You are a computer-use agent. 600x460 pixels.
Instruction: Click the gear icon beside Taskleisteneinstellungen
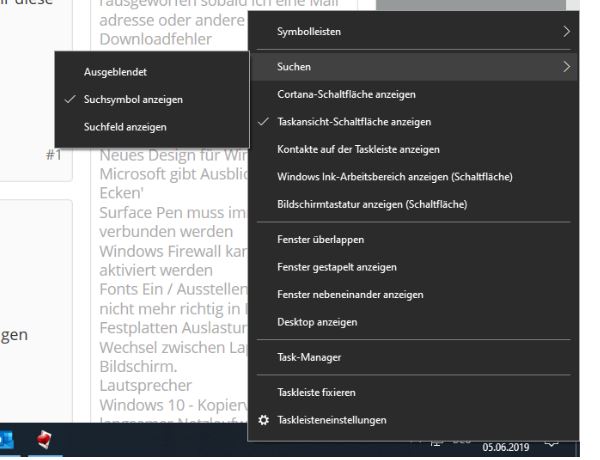pyautogui.click(x=263, y=420)
